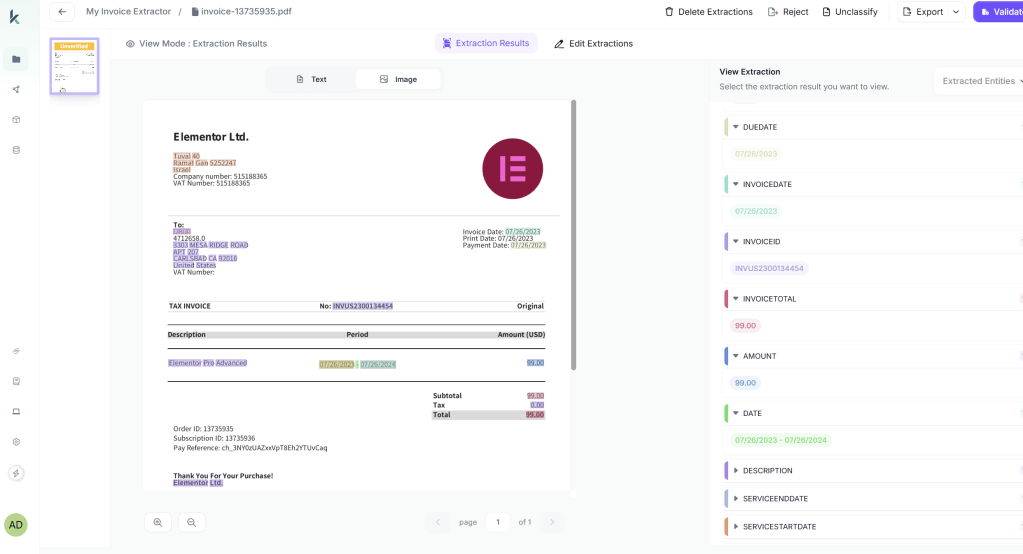Collapse the DUEDATE extraction field
This screenshot has width=1023, height=554.
pyautogui.click(x=736, y=127)
